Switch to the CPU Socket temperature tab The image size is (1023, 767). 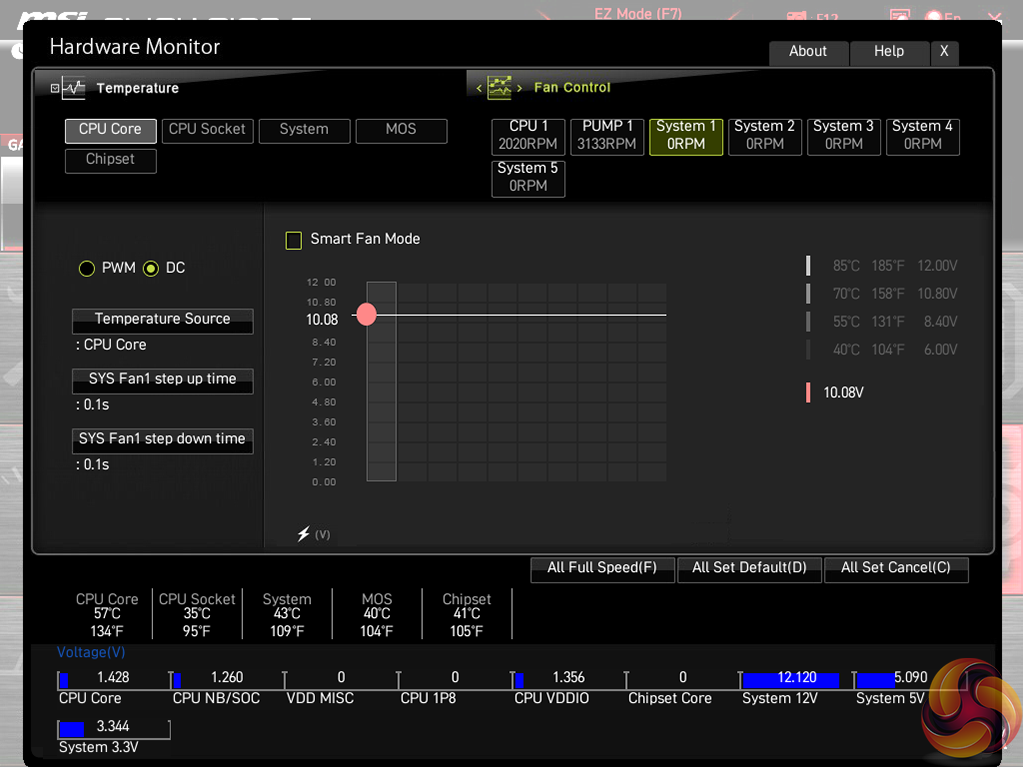pos(207,130)
